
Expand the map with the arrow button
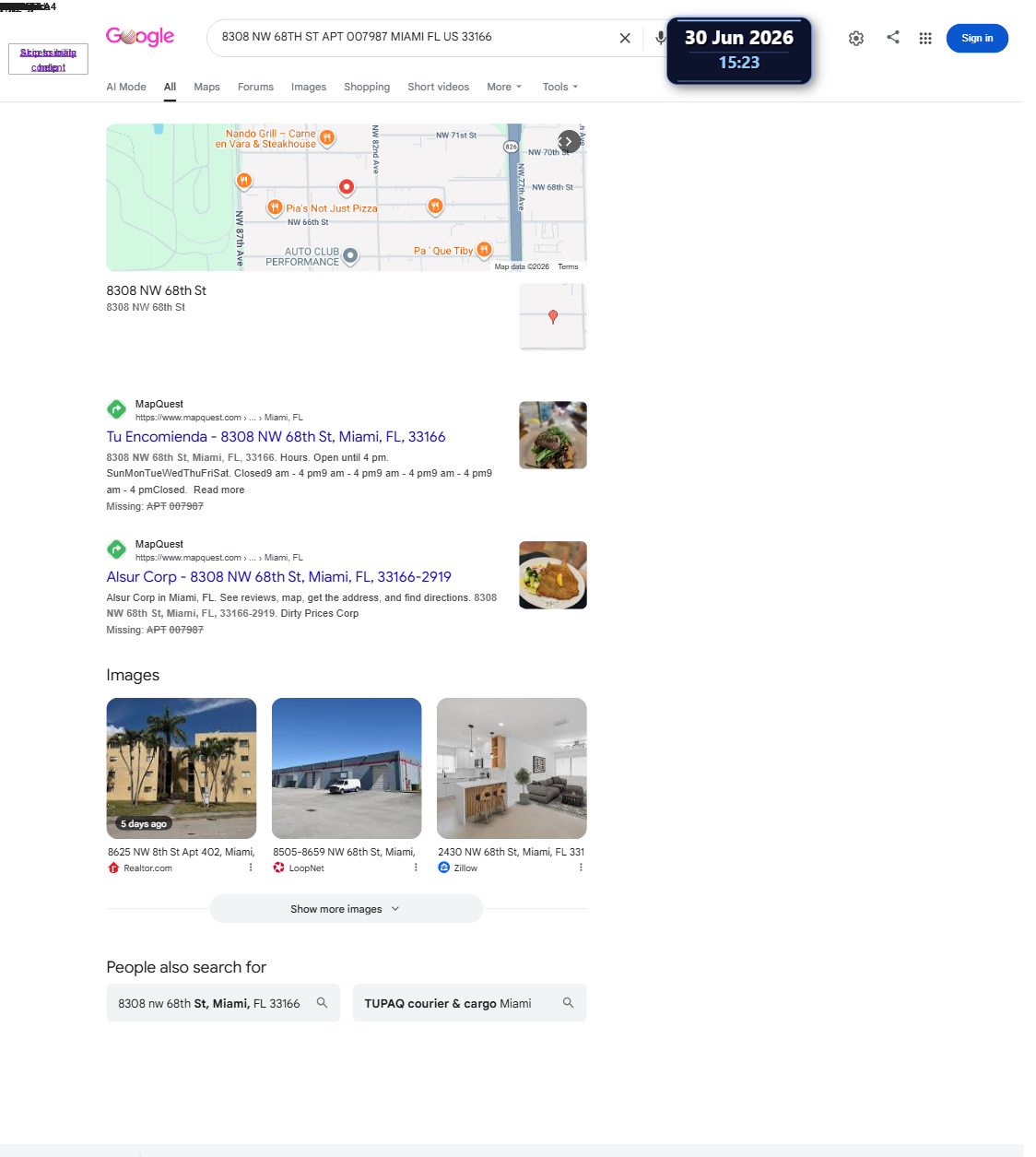(570, 141)
